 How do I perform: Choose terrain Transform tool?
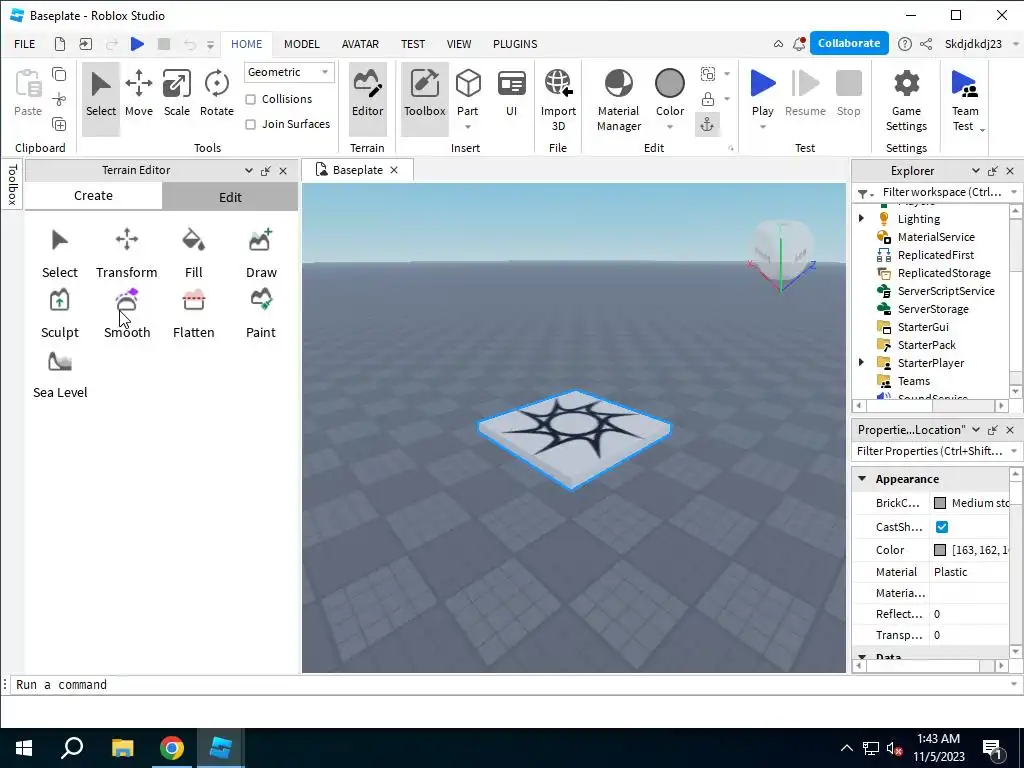pyautogui.click(x=127, y=254)
